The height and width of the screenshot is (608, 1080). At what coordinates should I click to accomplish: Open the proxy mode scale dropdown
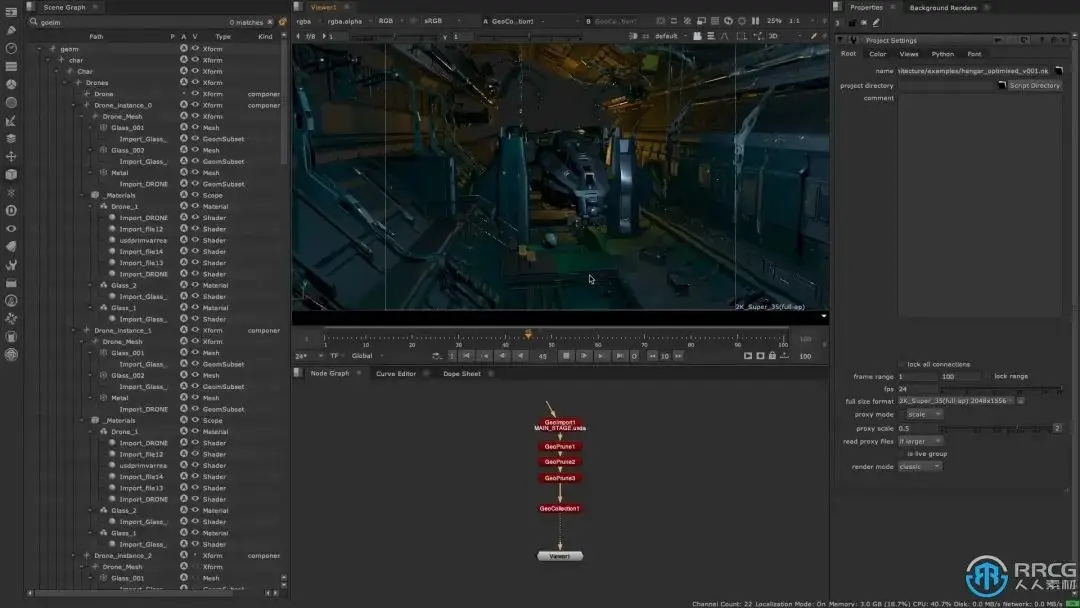924,415
